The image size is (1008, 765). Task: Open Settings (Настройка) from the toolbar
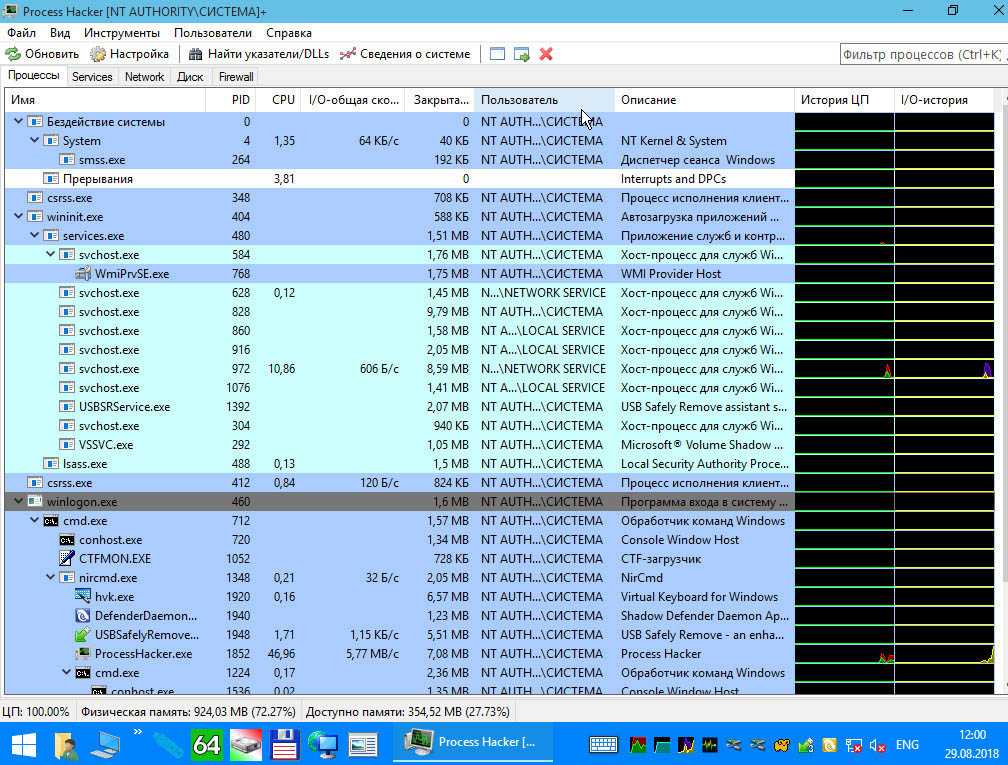[x=129, y=54]
